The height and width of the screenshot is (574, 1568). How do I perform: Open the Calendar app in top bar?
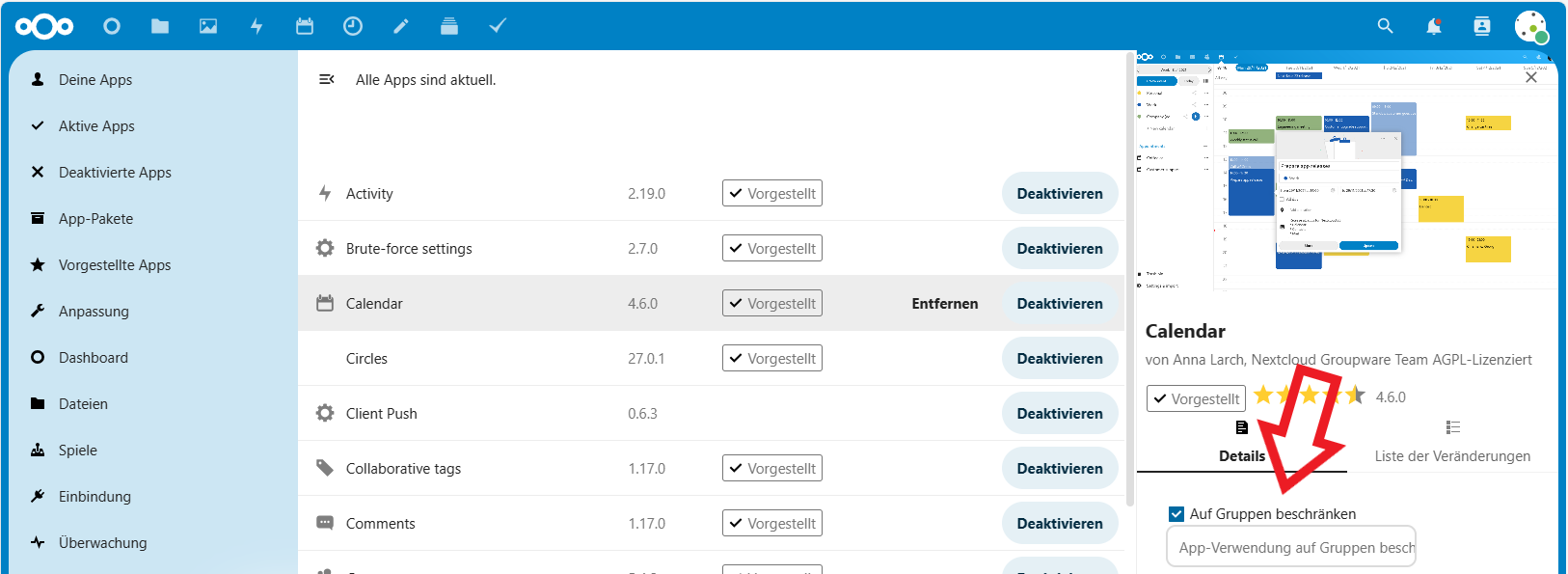[305, 26]
